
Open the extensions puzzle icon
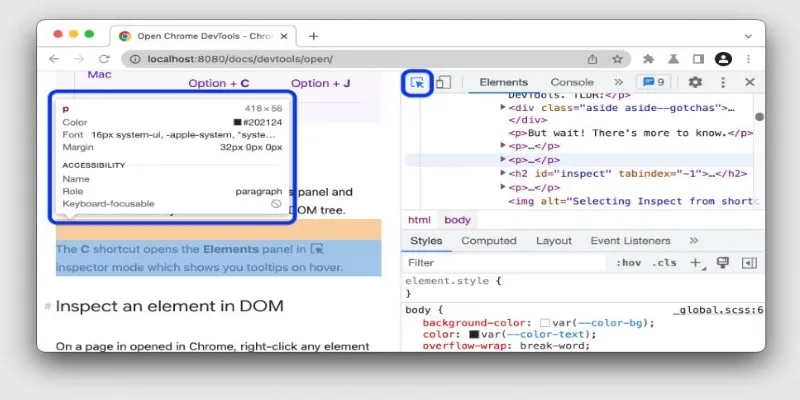click(648, 59)
